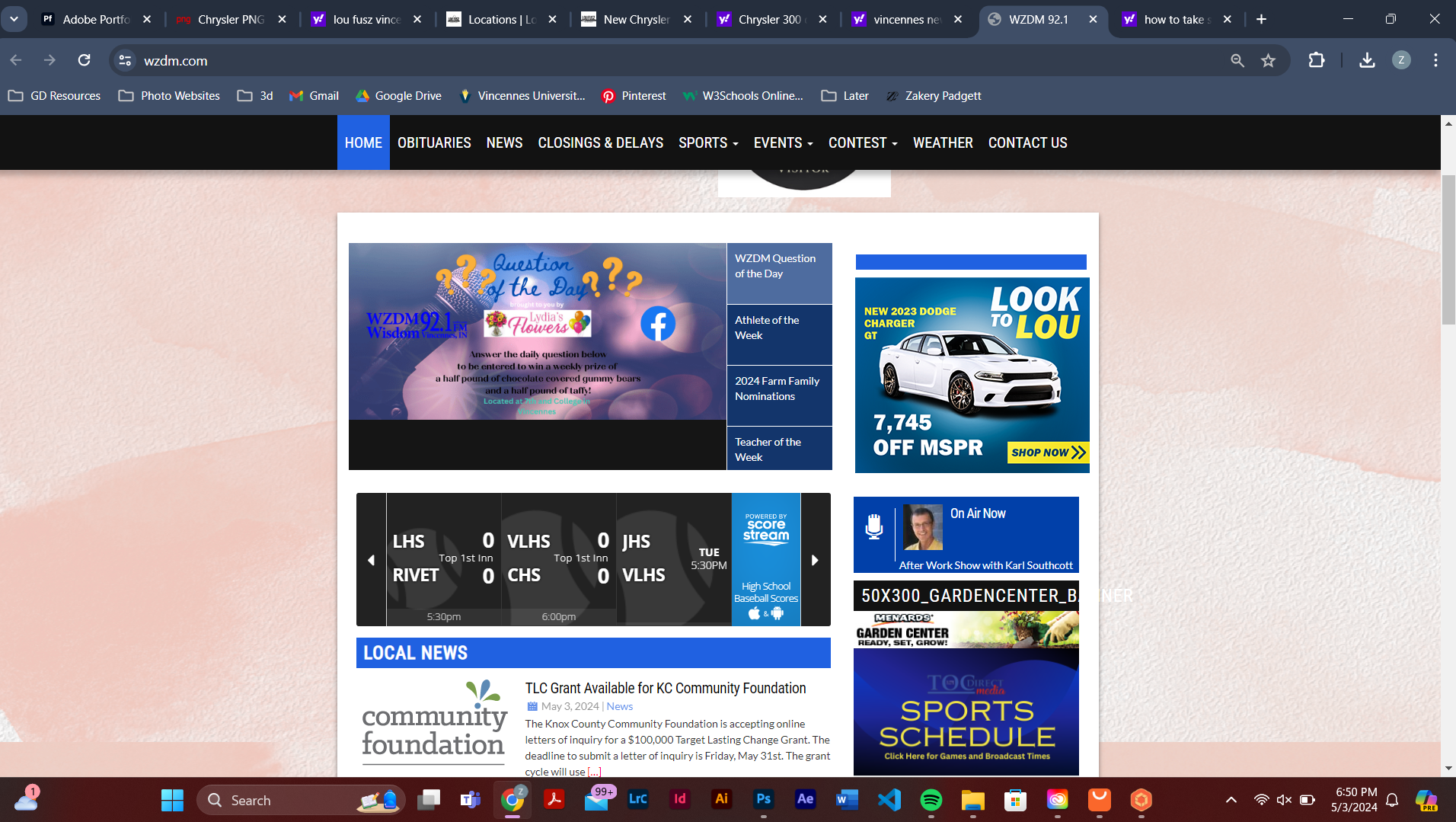
Task: Open the score stream app banner
Action: (x=765, y=560)
